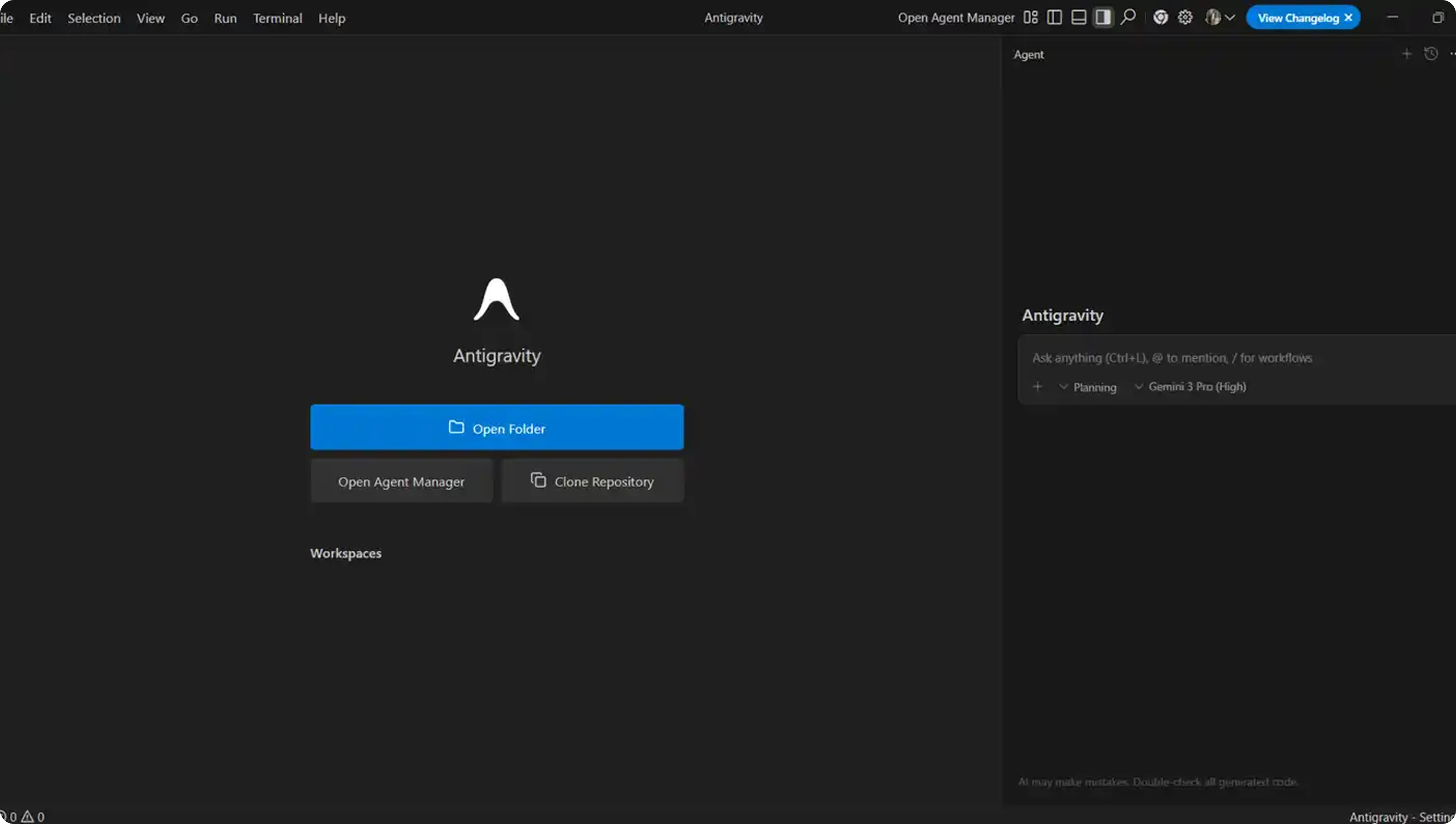Toggle the bottom panel visibility
1456x824 pixels.
click(x=1078, y=17)
